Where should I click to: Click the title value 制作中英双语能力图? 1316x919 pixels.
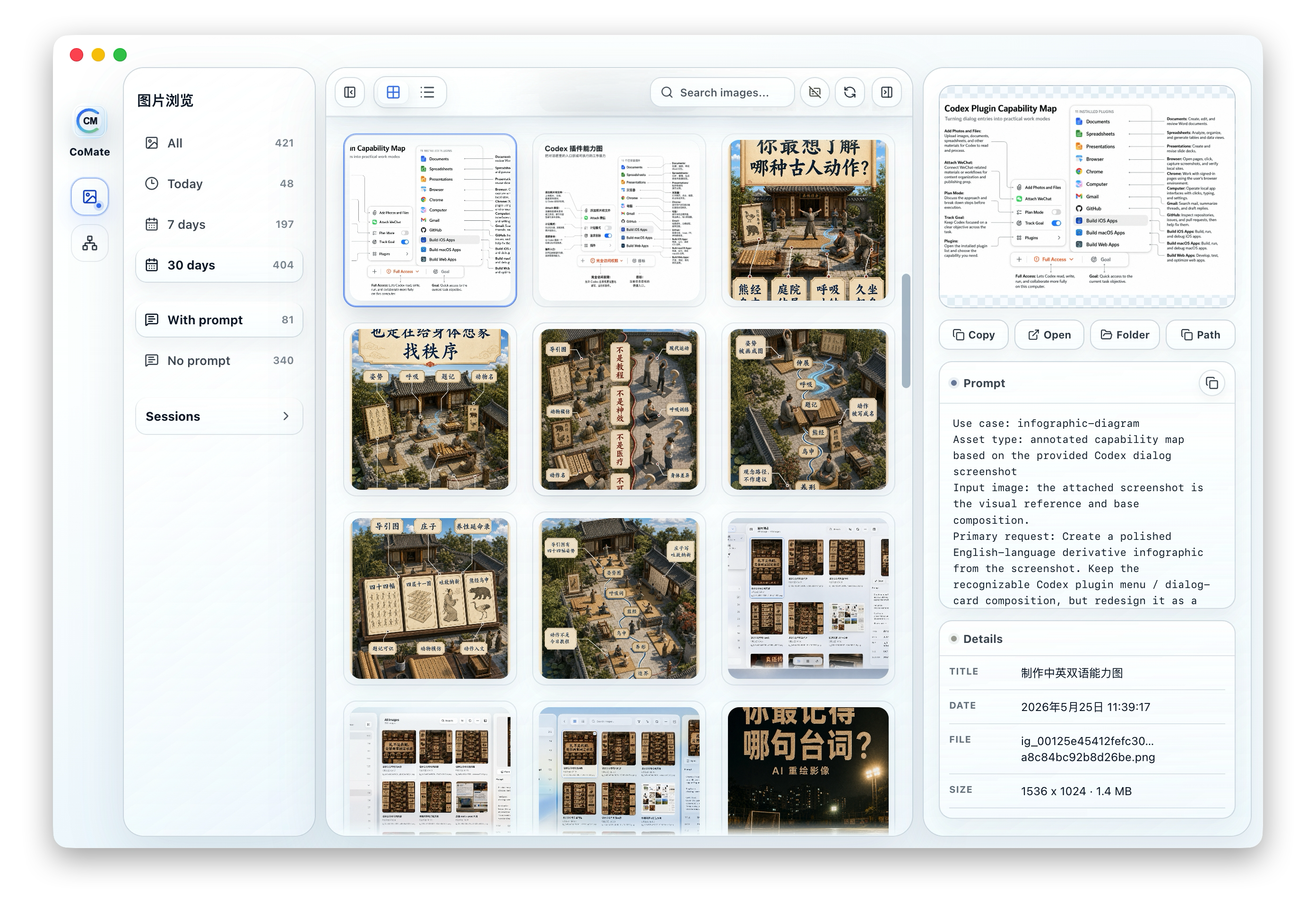[x=1072, y=673]
